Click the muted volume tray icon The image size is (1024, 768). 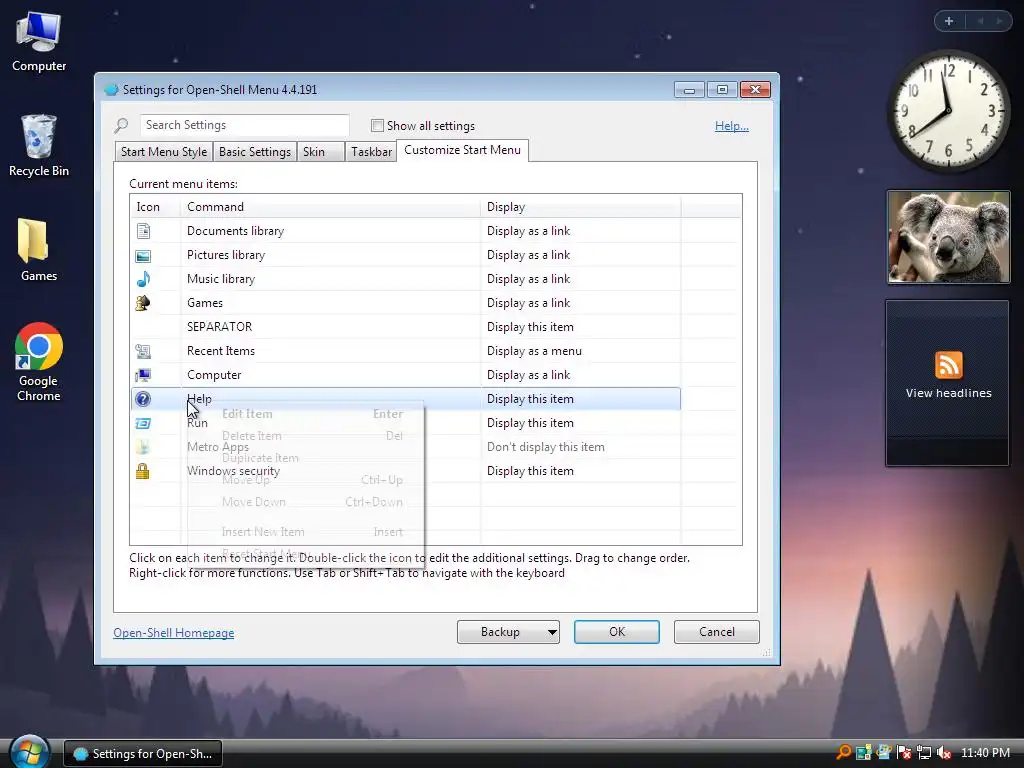[x=944, y=753]
